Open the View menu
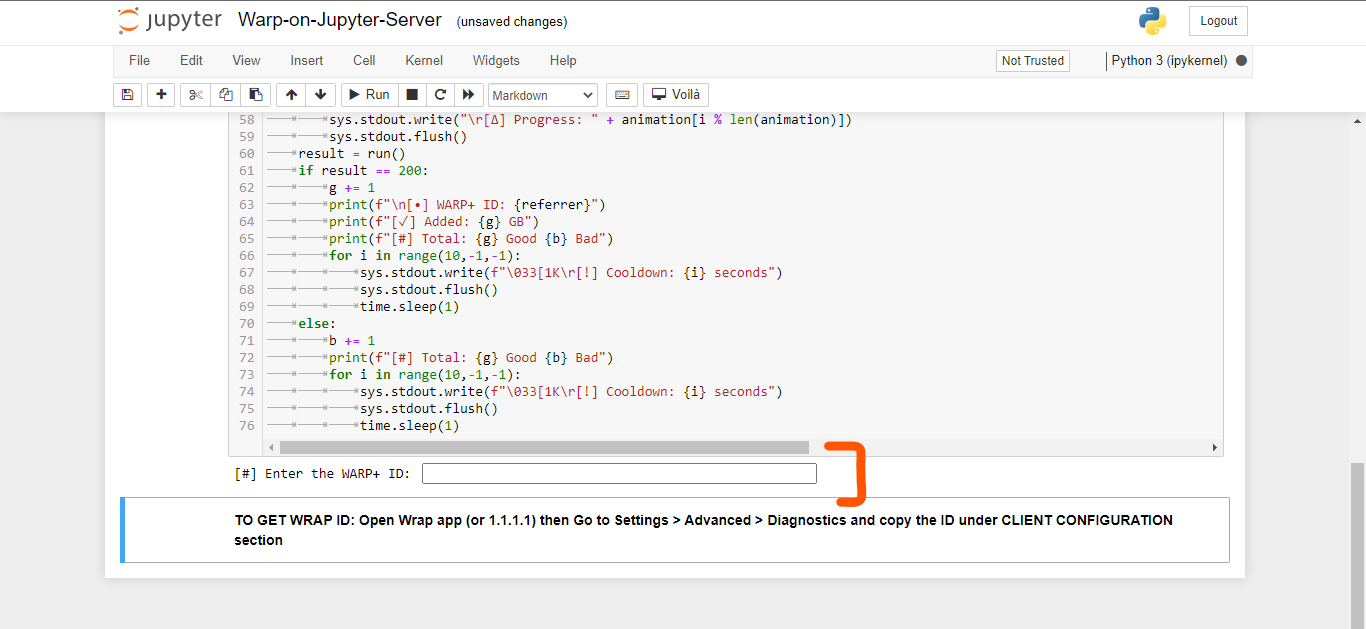 point(246,61)
